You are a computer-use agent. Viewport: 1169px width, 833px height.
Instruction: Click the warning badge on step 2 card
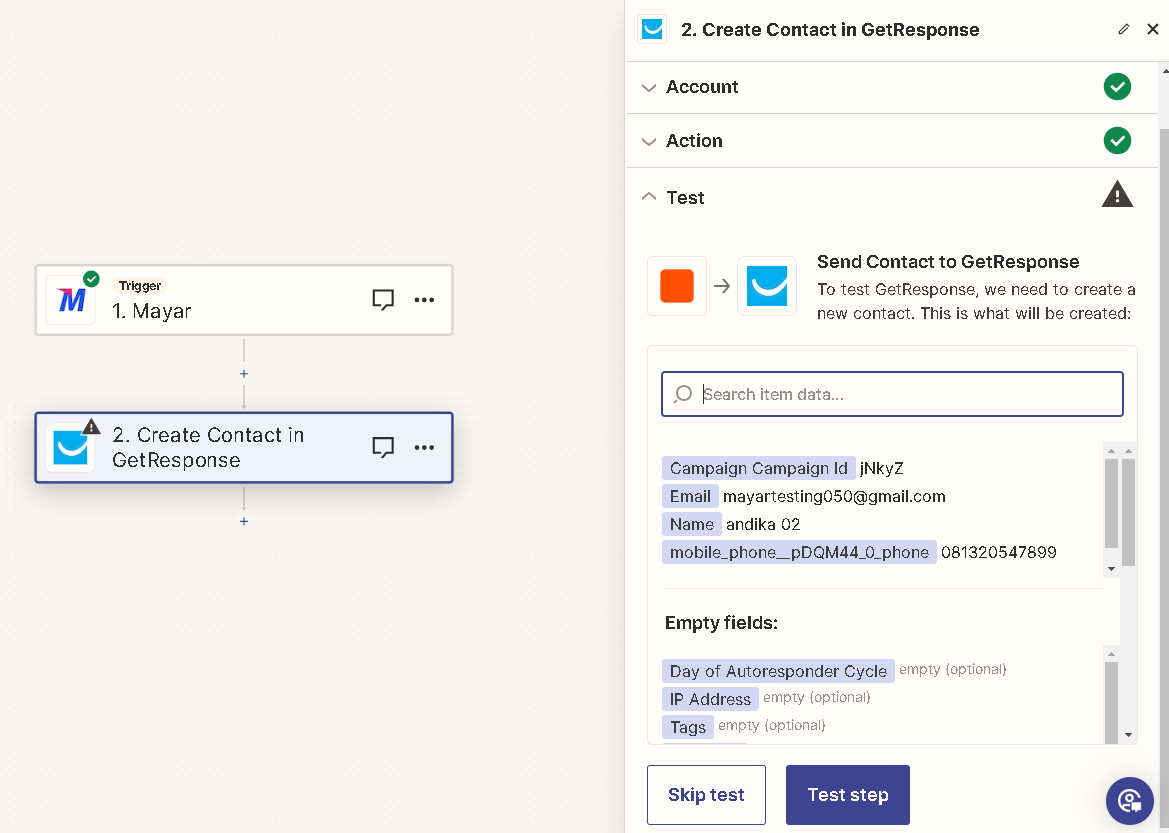click(91, 427)
